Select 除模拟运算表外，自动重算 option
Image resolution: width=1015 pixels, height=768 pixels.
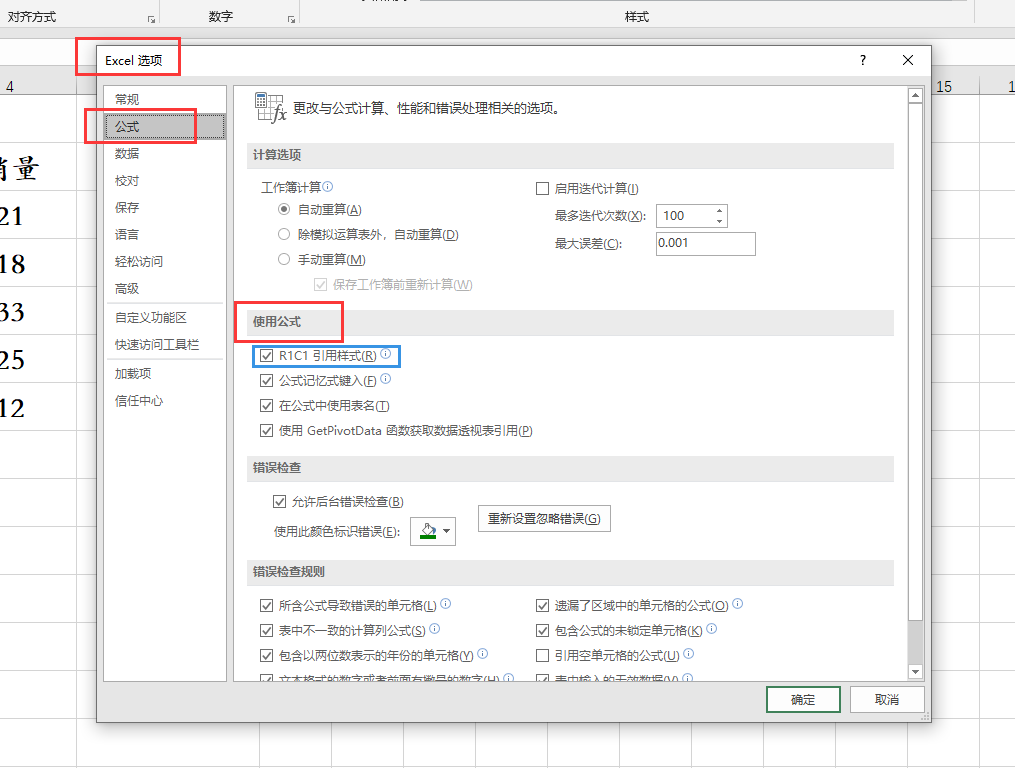(x=284, y=234)
